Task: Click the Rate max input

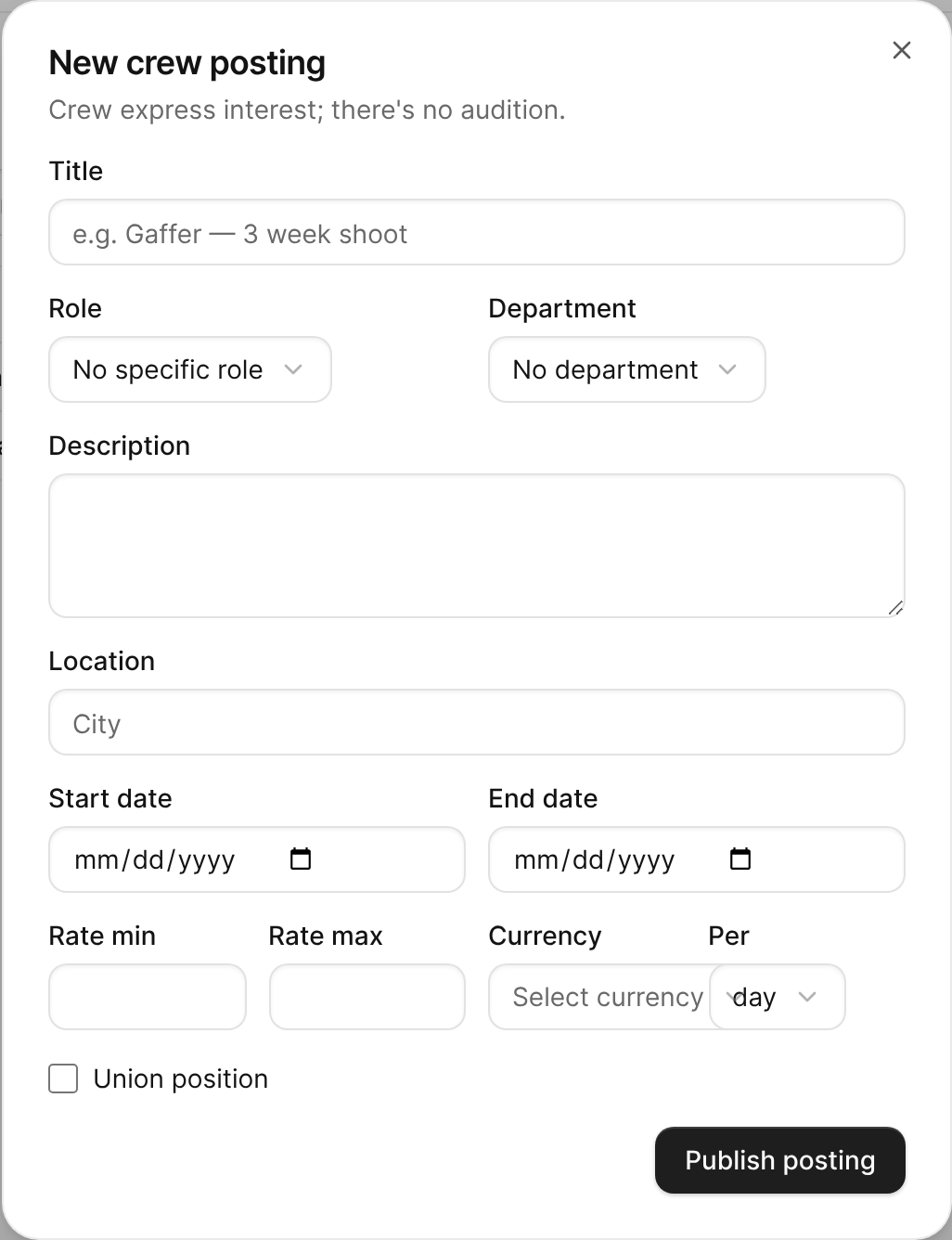Action: (x=367, y=997)
